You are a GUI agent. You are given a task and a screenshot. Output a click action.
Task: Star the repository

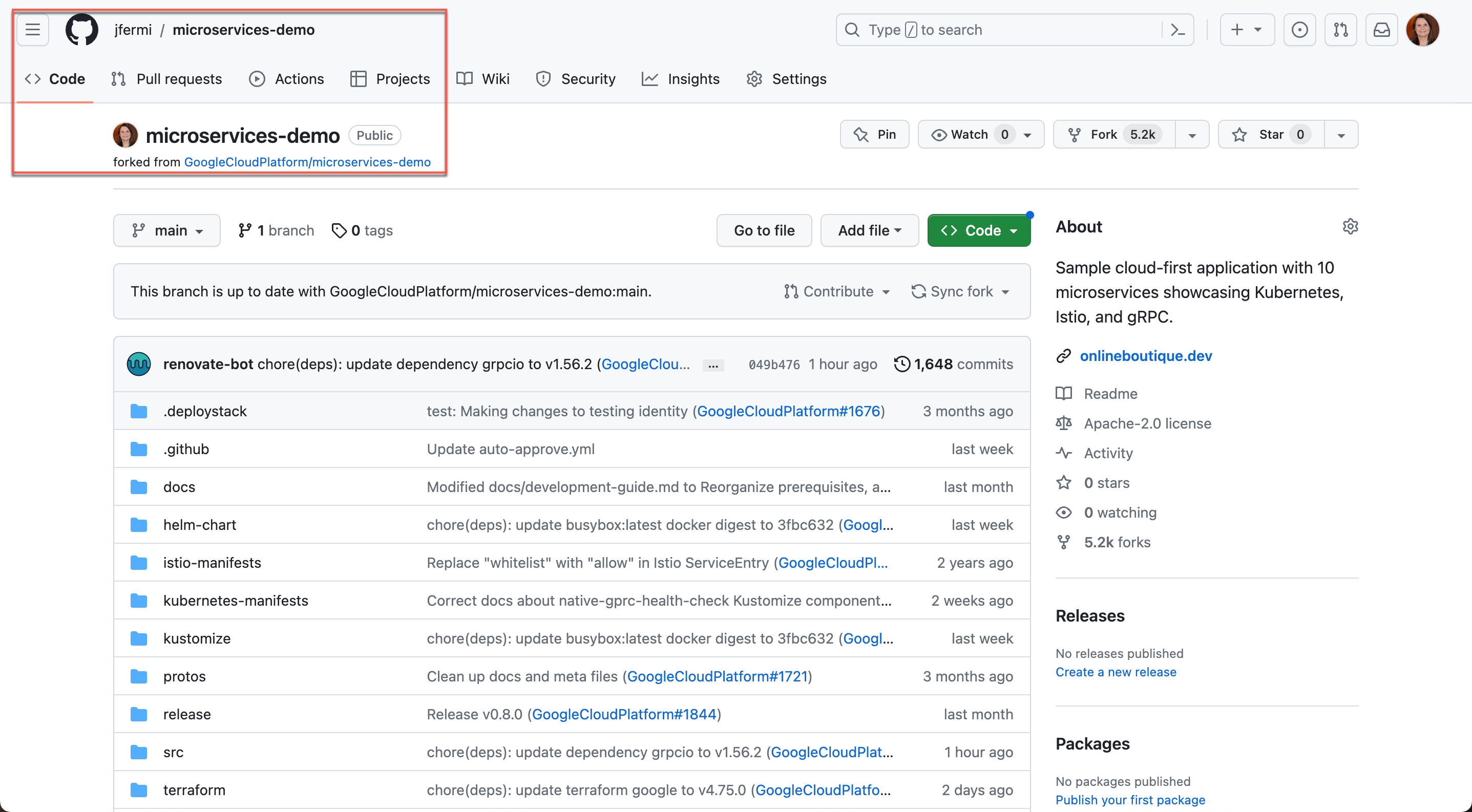[x=1271, y=134]
